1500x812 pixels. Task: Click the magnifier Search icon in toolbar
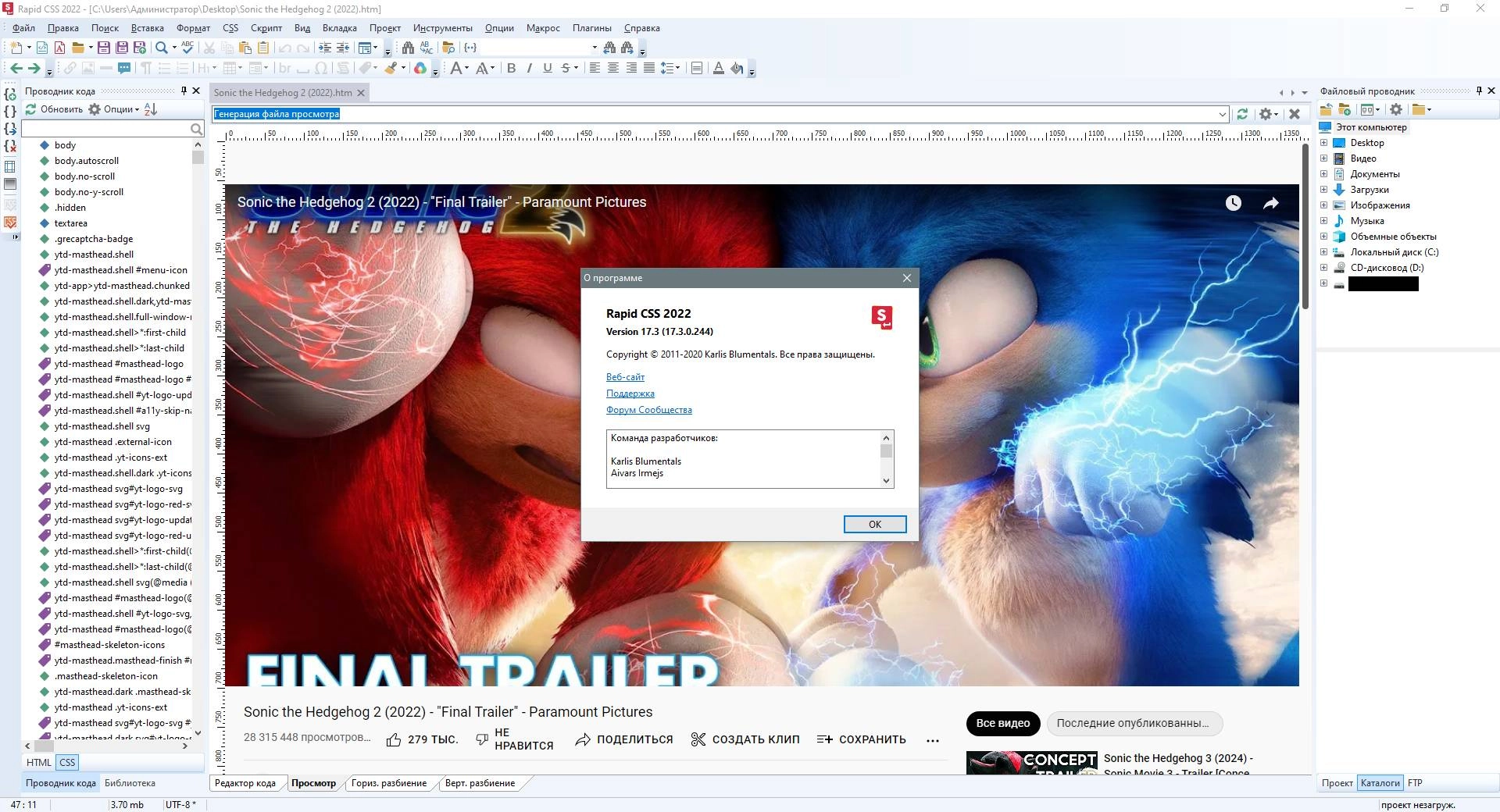(x=161, y=48)
